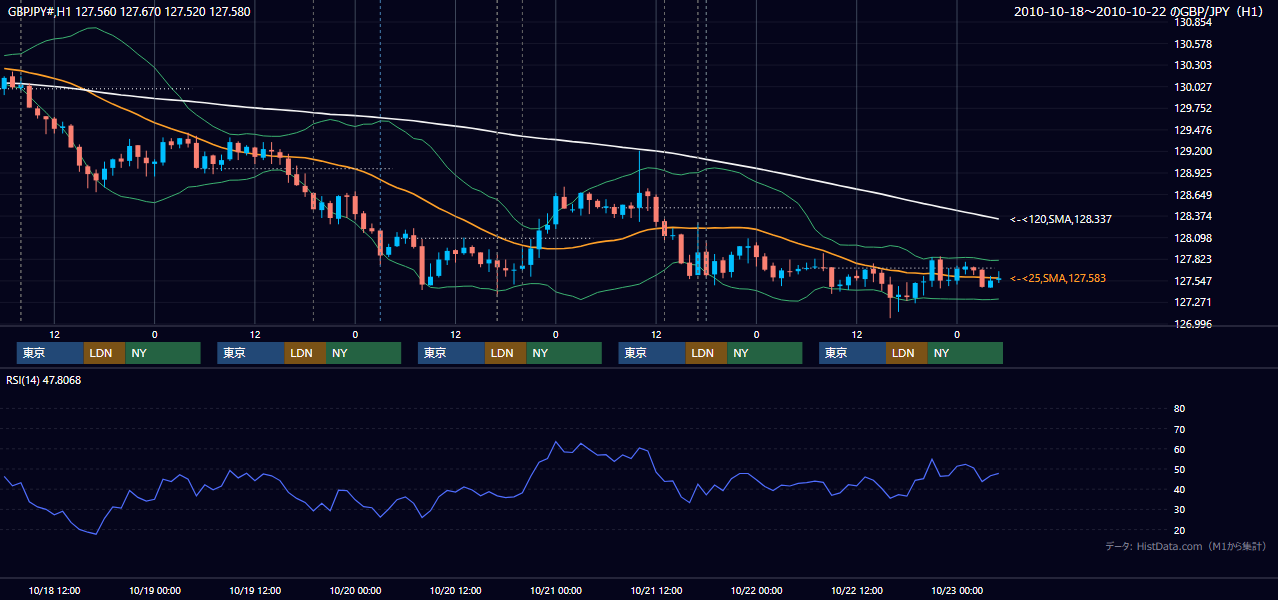
Task: Click RSI scale value 40
Action: (1179, 490)
